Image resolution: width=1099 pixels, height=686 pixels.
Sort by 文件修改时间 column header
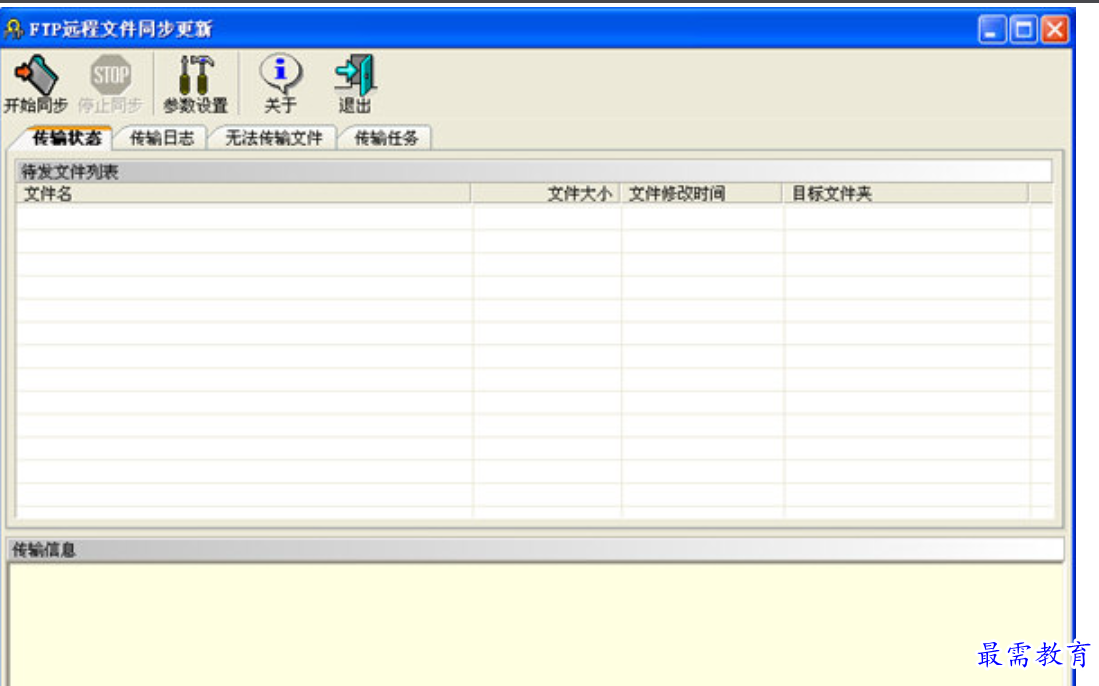point(701,193)
